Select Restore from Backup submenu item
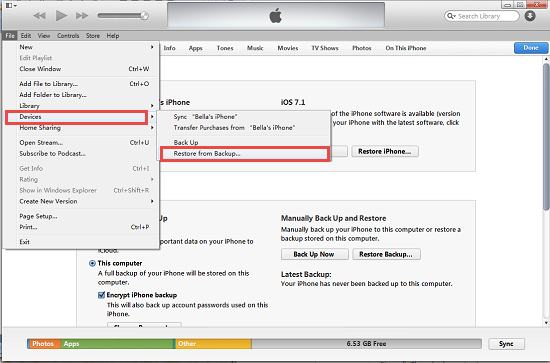 click(x=245, y=154)
